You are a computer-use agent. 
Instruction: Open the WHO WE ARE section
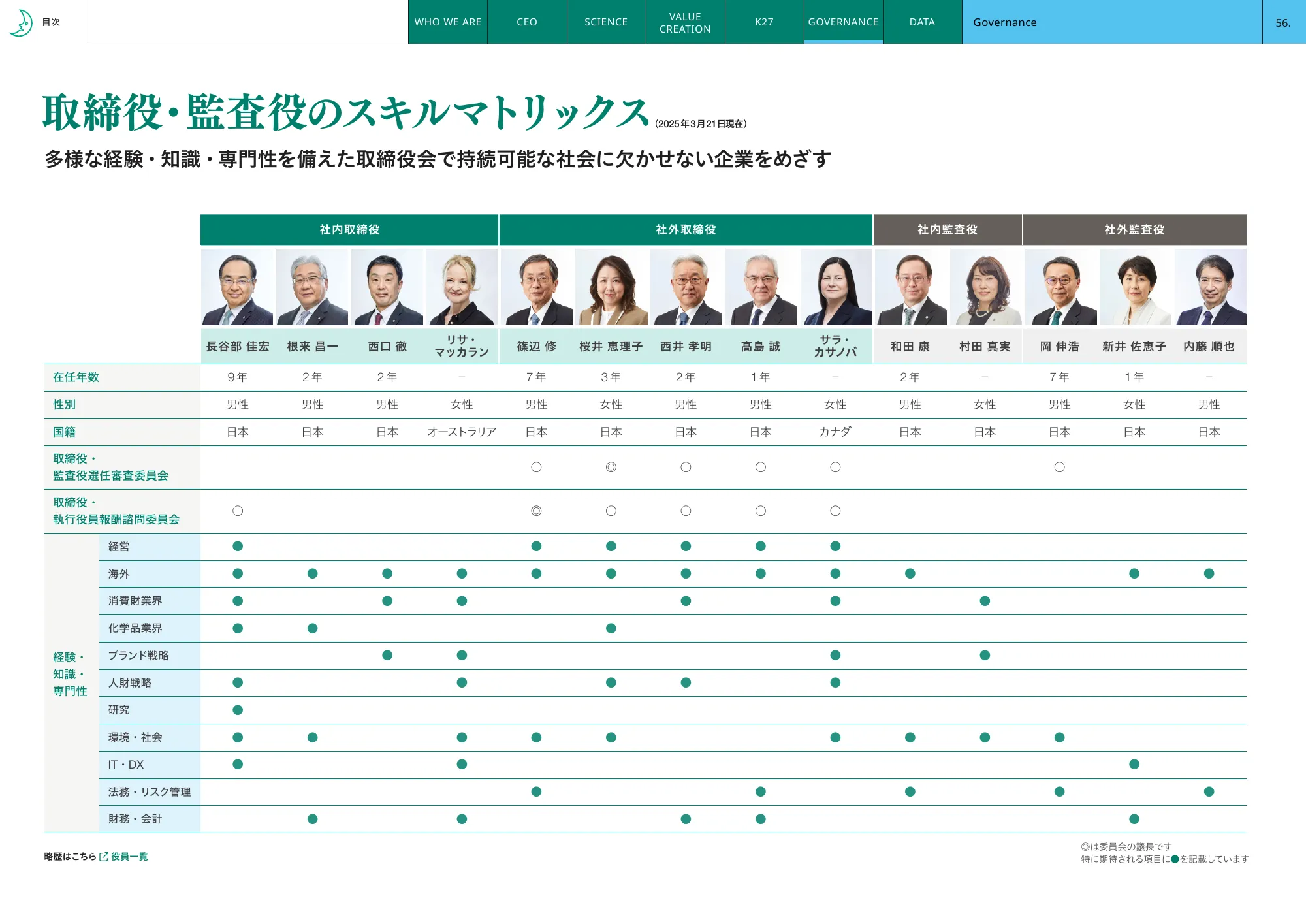coord(447,22)
